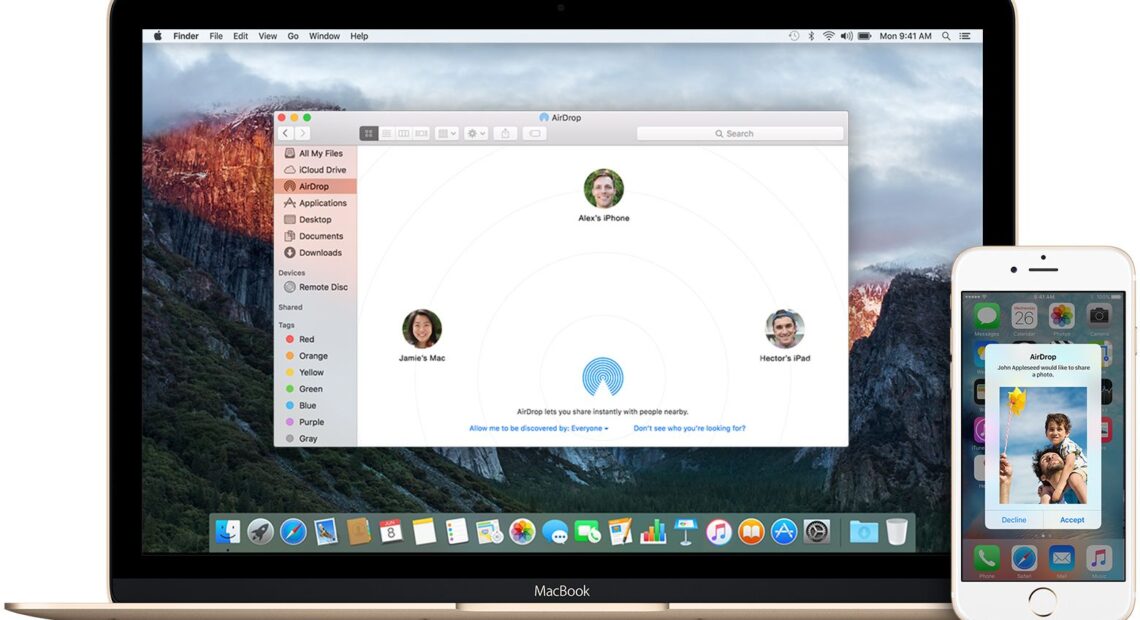Click the Share toolbar button
Screen dimensions: 1140x620
pyautogui.click(x=505, y=134)
